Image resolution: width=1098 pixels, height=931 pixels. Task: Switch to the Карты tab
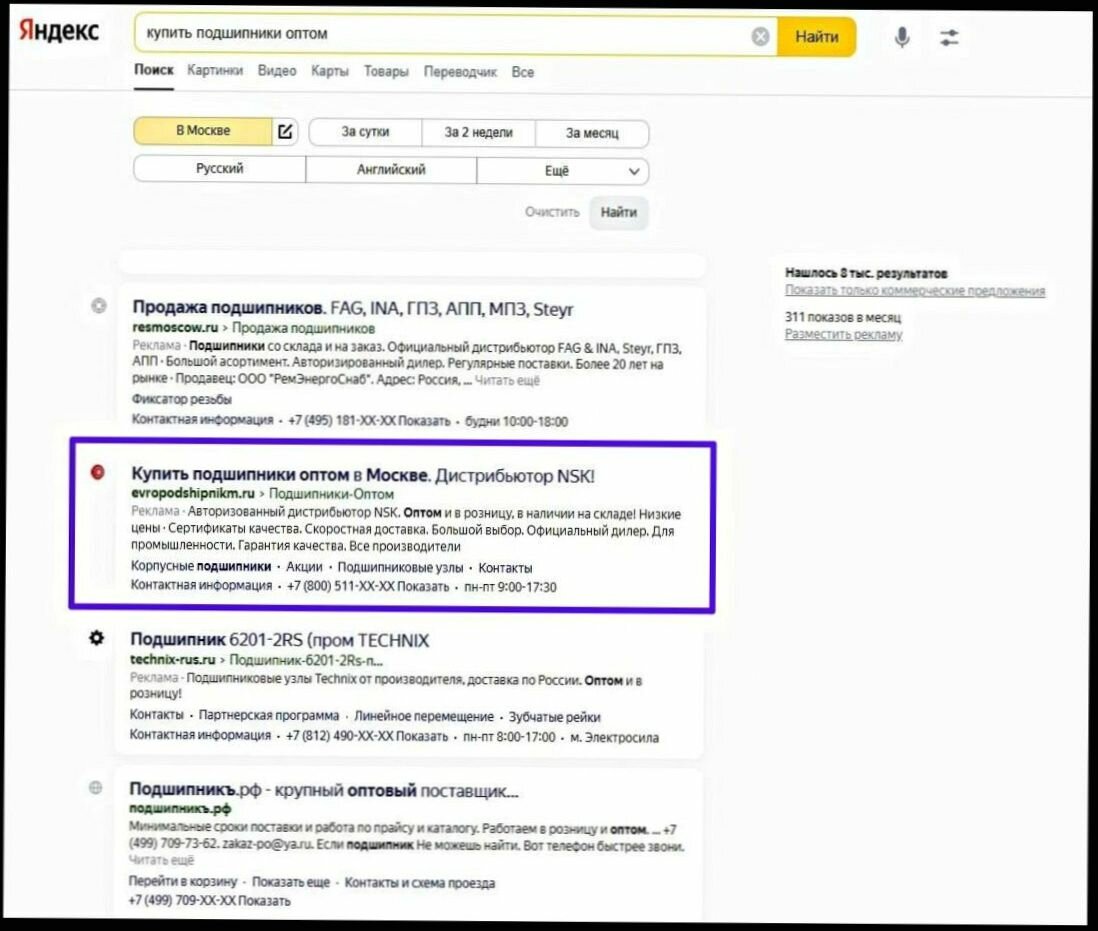click(x=330, y=71)
